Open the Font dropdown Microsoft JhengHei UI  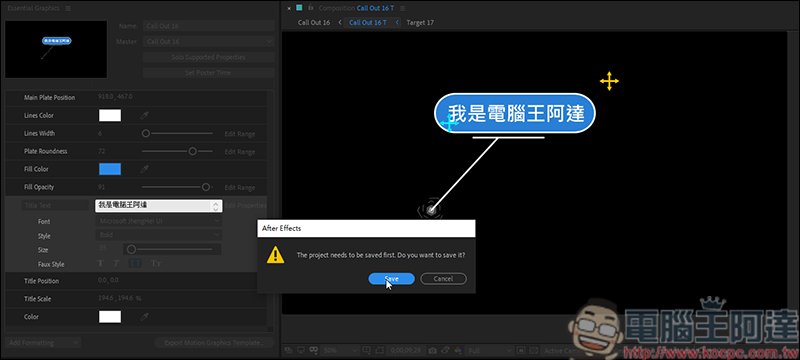point(158,221)
